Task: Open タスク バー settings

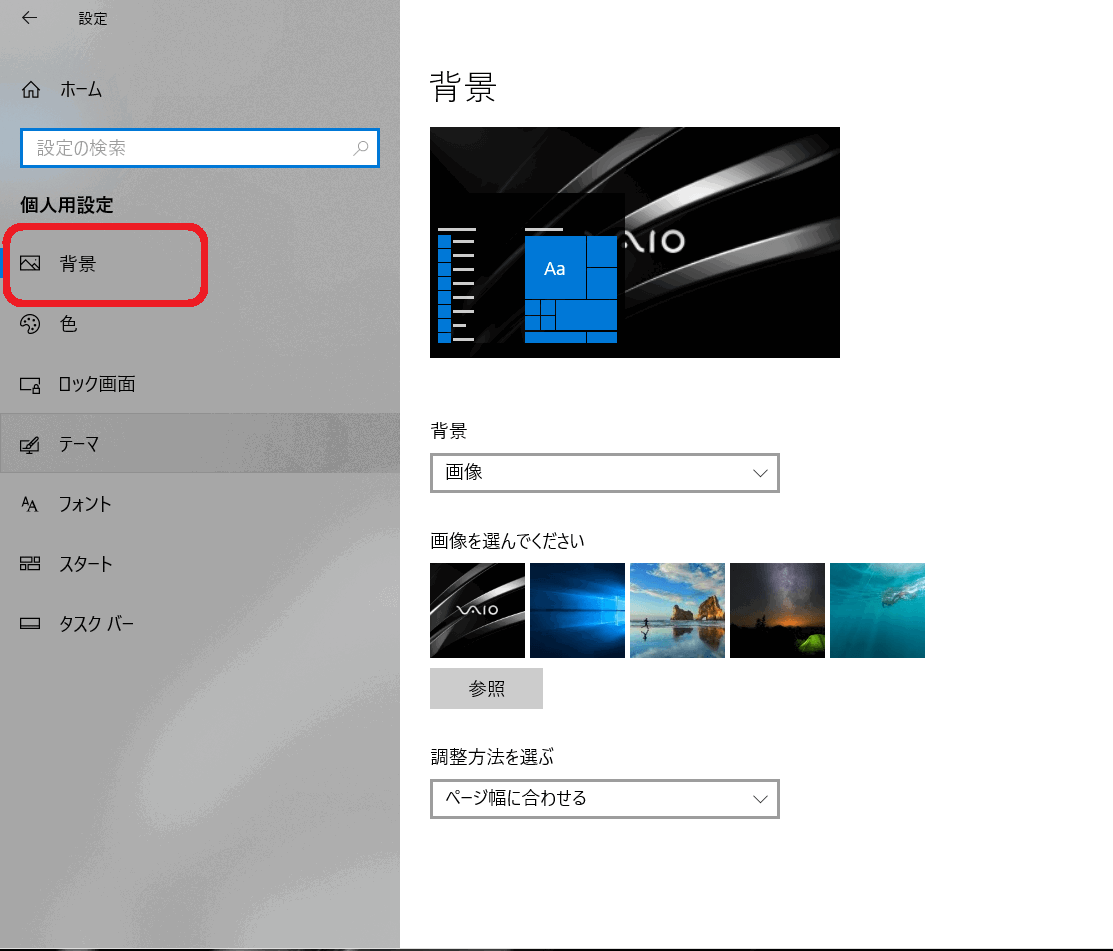Action: pyautogui.click(x=200, y=624)
